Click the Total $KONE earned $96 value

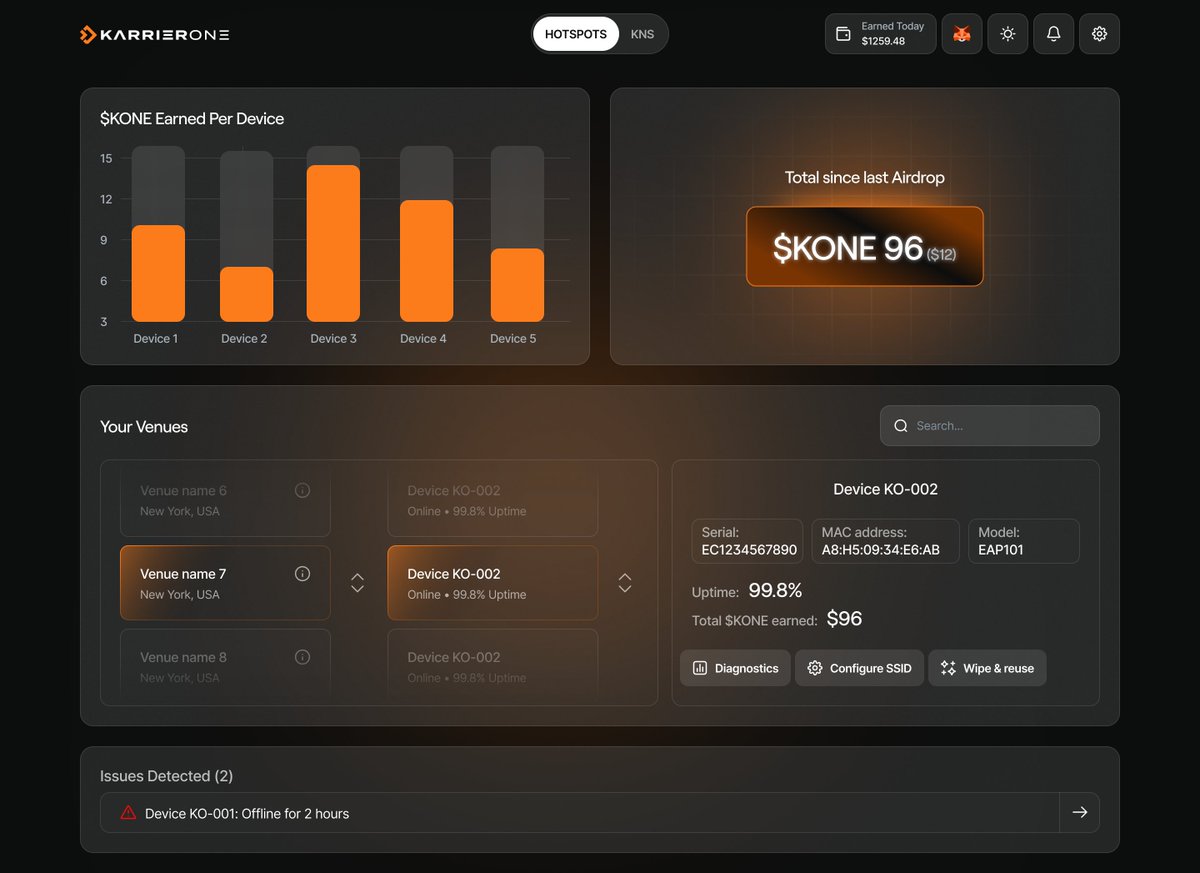coord(844,619)
